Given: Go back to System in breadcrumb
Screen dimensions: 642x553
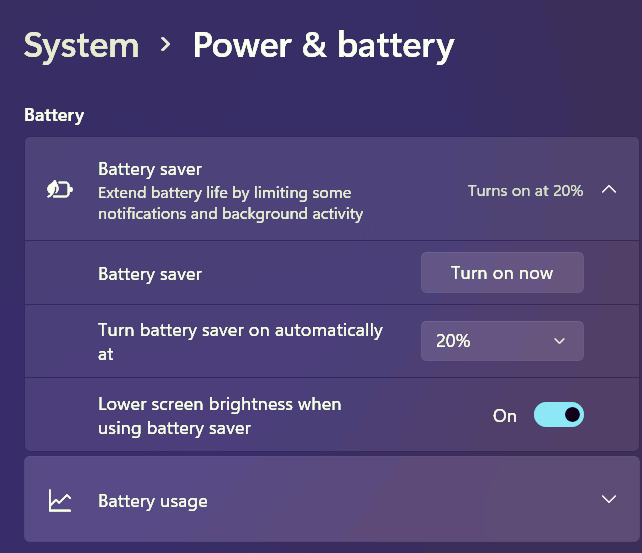Looking at the screenshot, I should pyautogui.click(x=81, y=45).
